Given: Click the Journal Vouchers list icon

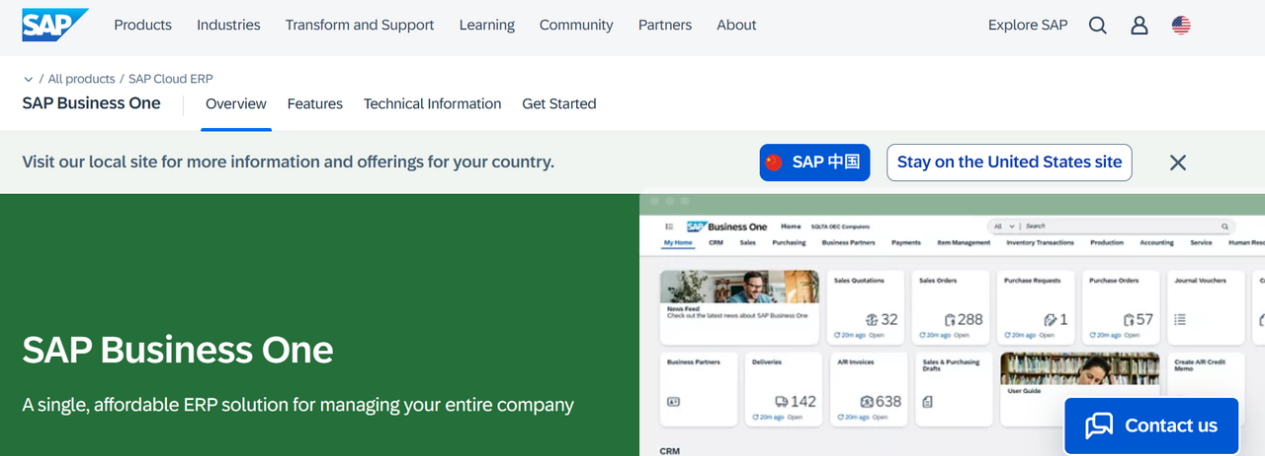Looking at the screenshot, I should pyautogui.click(x=1180, y=320).
